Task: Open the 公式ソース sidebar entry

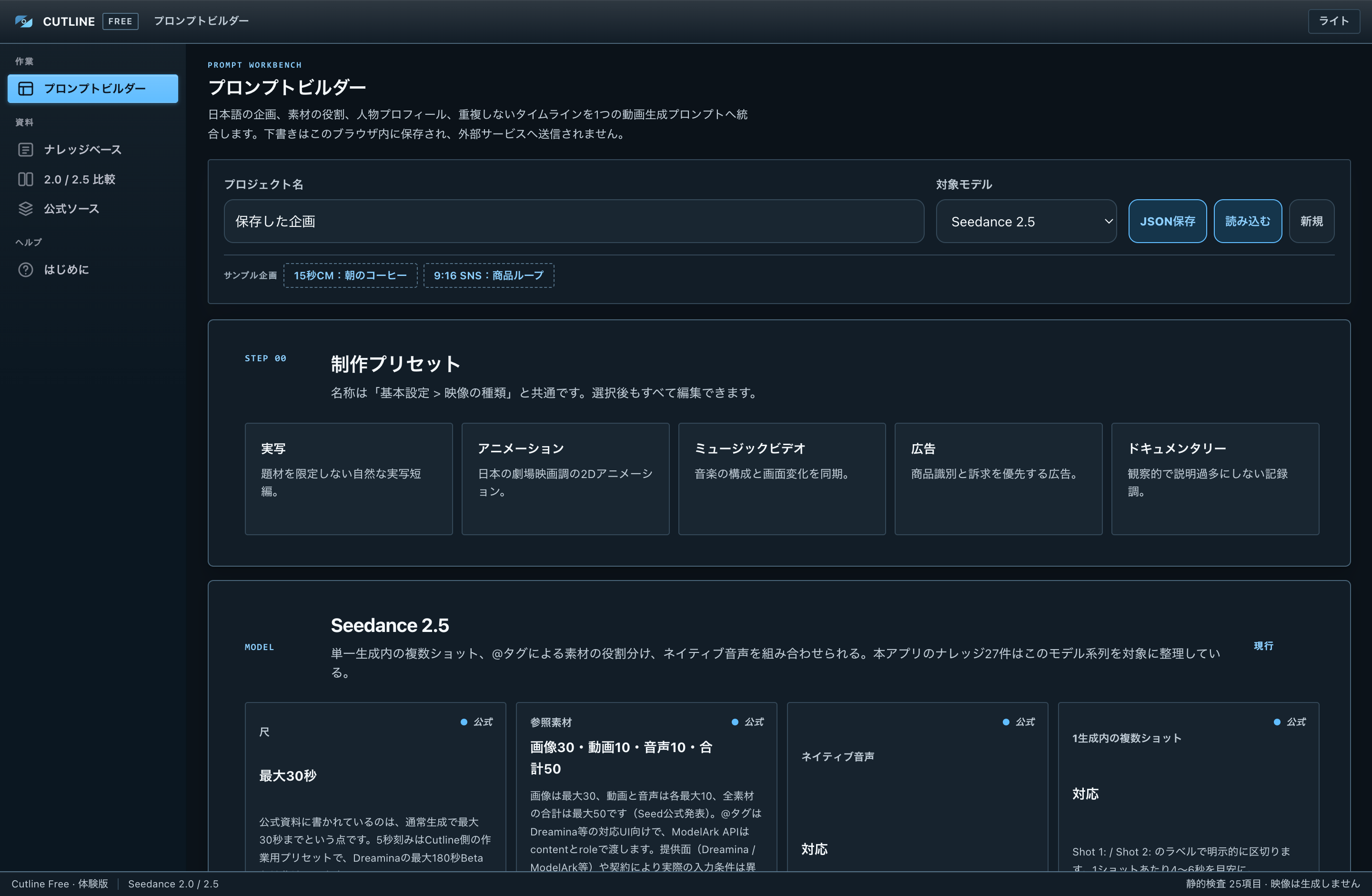Action: click(x=93, y=209)
